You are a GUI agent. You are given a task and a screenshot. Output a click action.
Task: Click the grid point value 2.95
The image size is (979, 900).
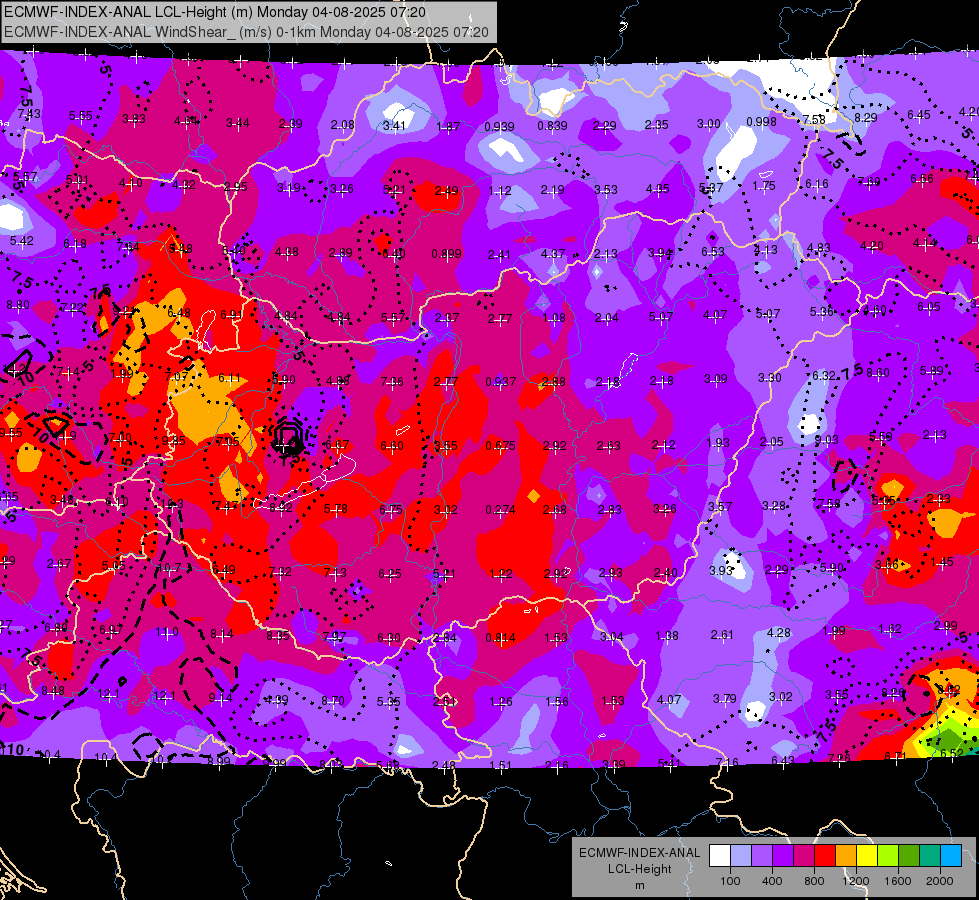point(235,187)
